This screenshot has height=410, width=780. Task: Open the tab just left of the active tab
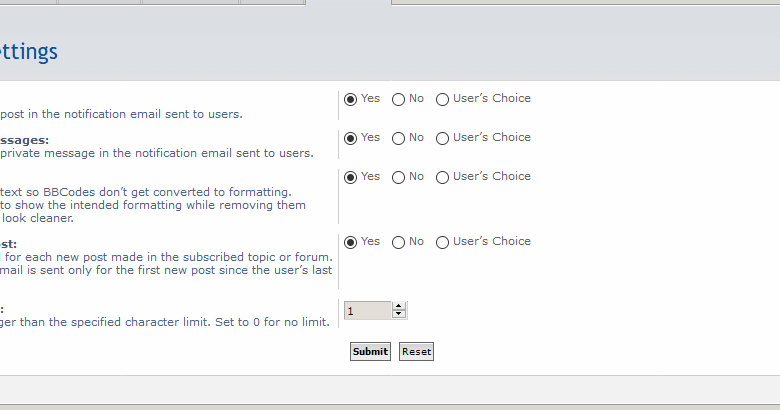coord(272,2)
